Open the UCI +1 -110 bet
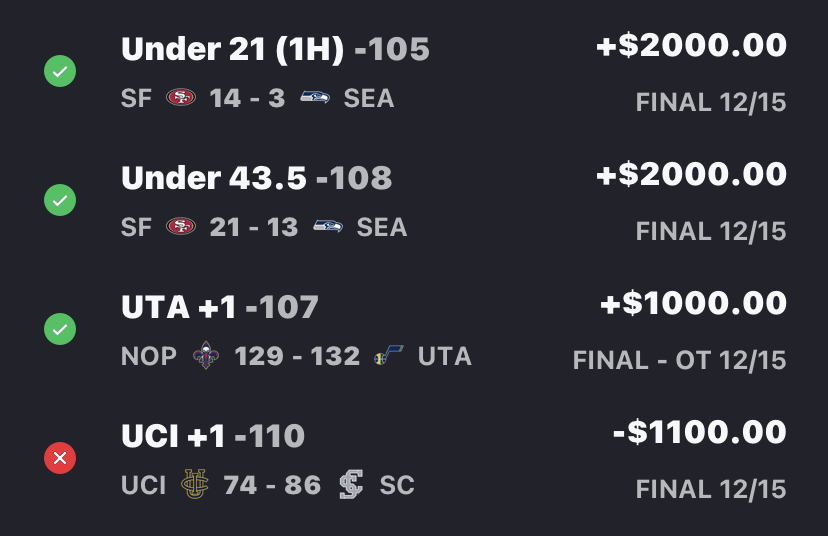The height and width of the screenshot is (536, 828). pos(212,435)
